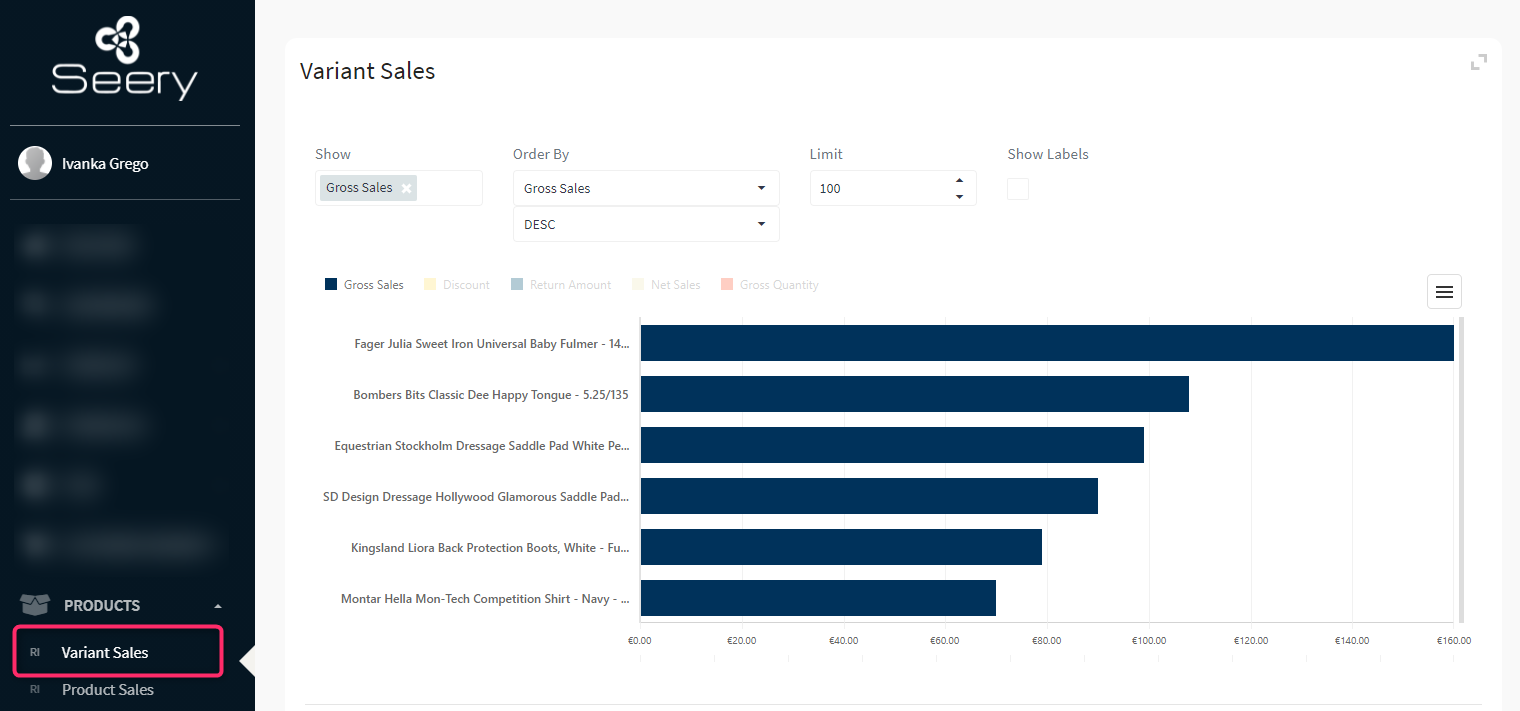
Task: Click the €160.00 axis label
Action: click(1454, 640)
